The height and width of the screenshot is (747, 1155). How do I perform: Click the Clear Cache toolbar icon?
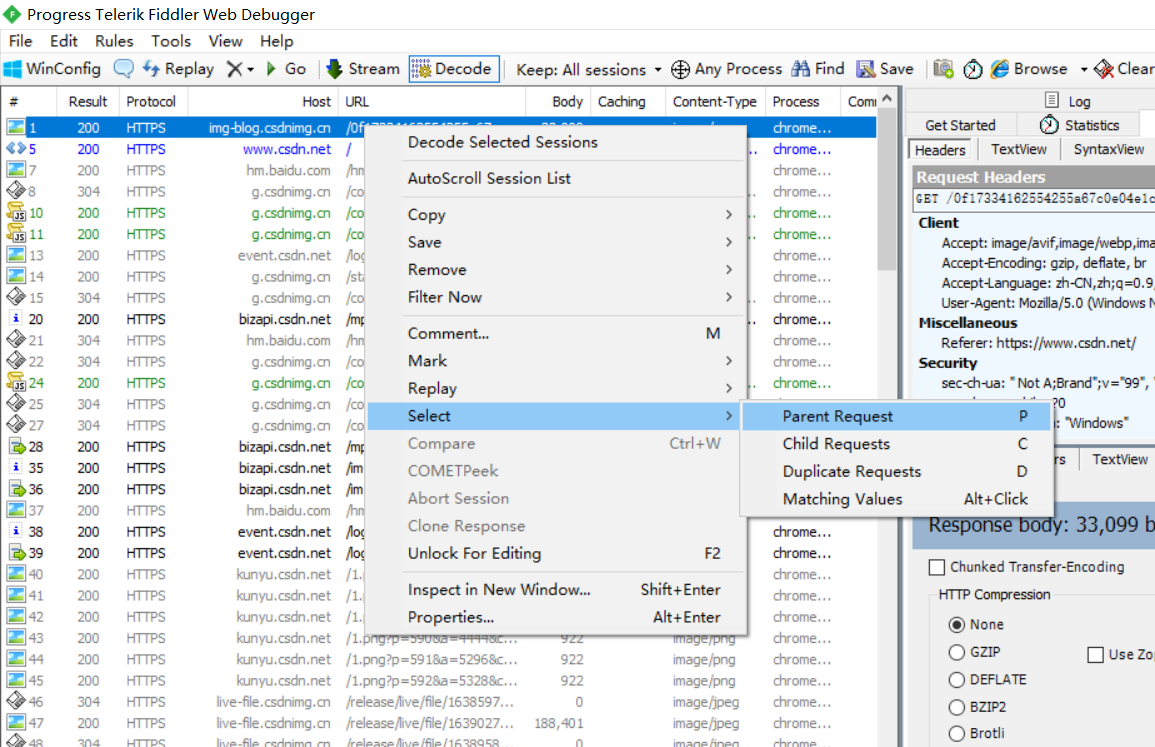click(x=1103, y=69)
